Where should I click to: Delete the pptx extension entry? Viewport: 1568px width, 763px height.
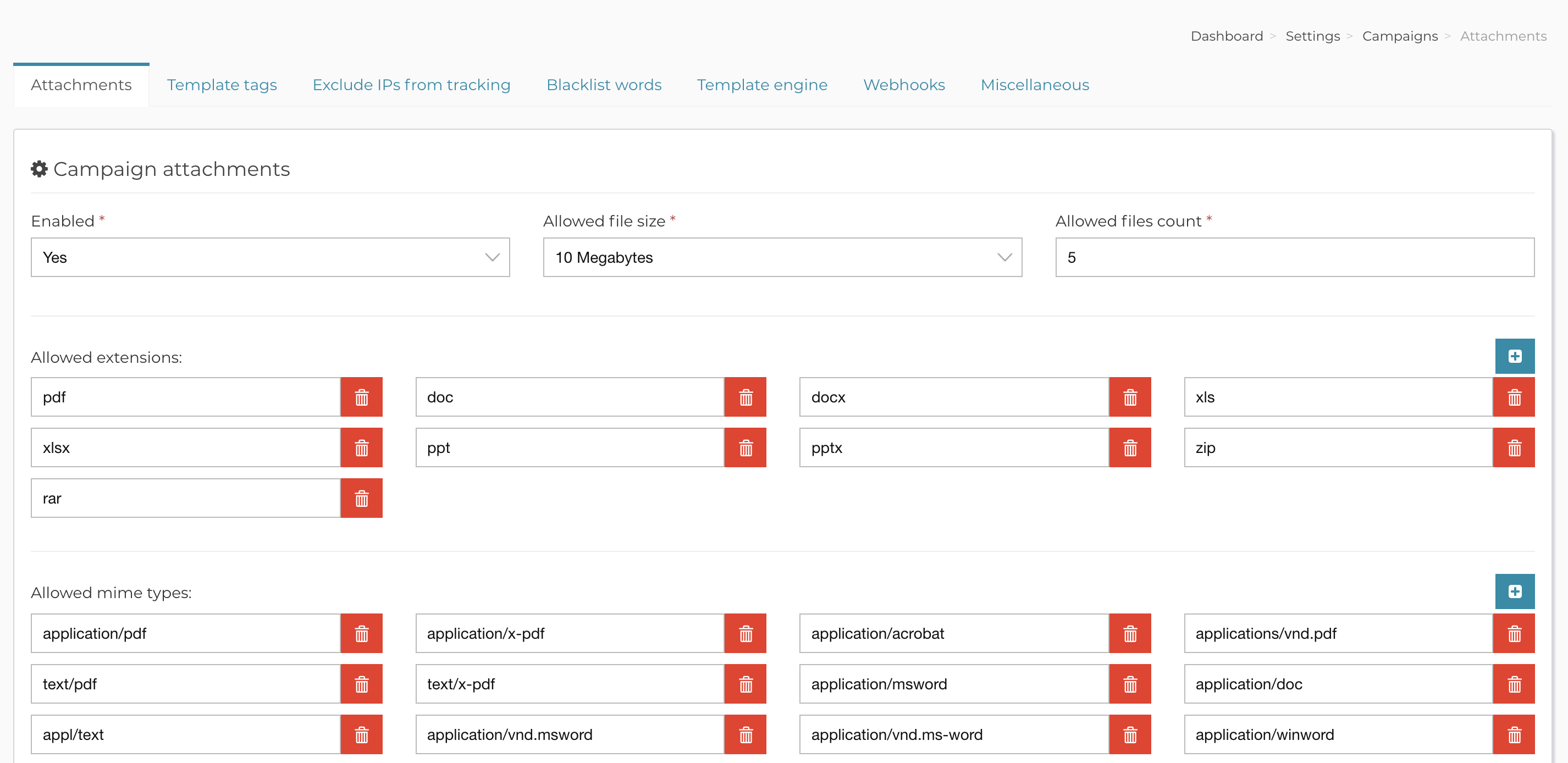tap(1130, 447)
